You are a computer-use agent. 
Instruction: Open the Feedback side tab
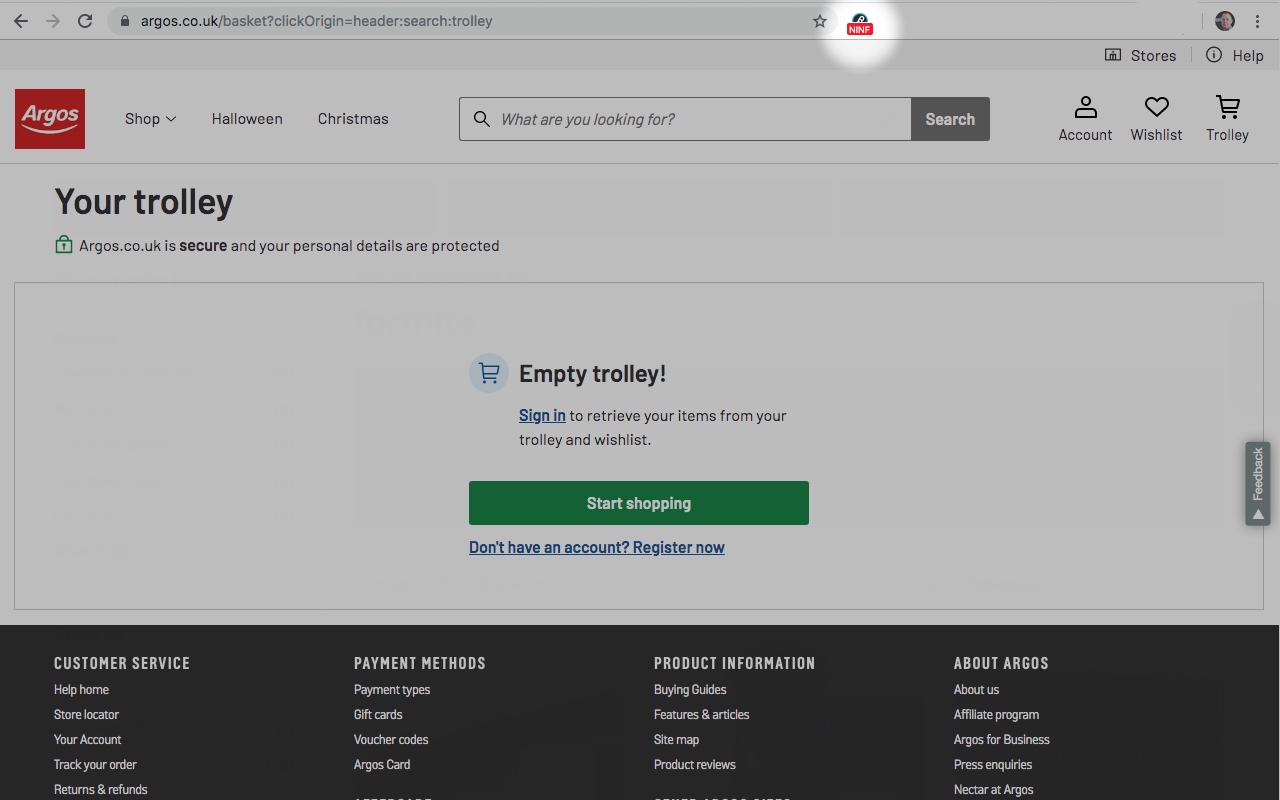click(x=1258, y=484)
